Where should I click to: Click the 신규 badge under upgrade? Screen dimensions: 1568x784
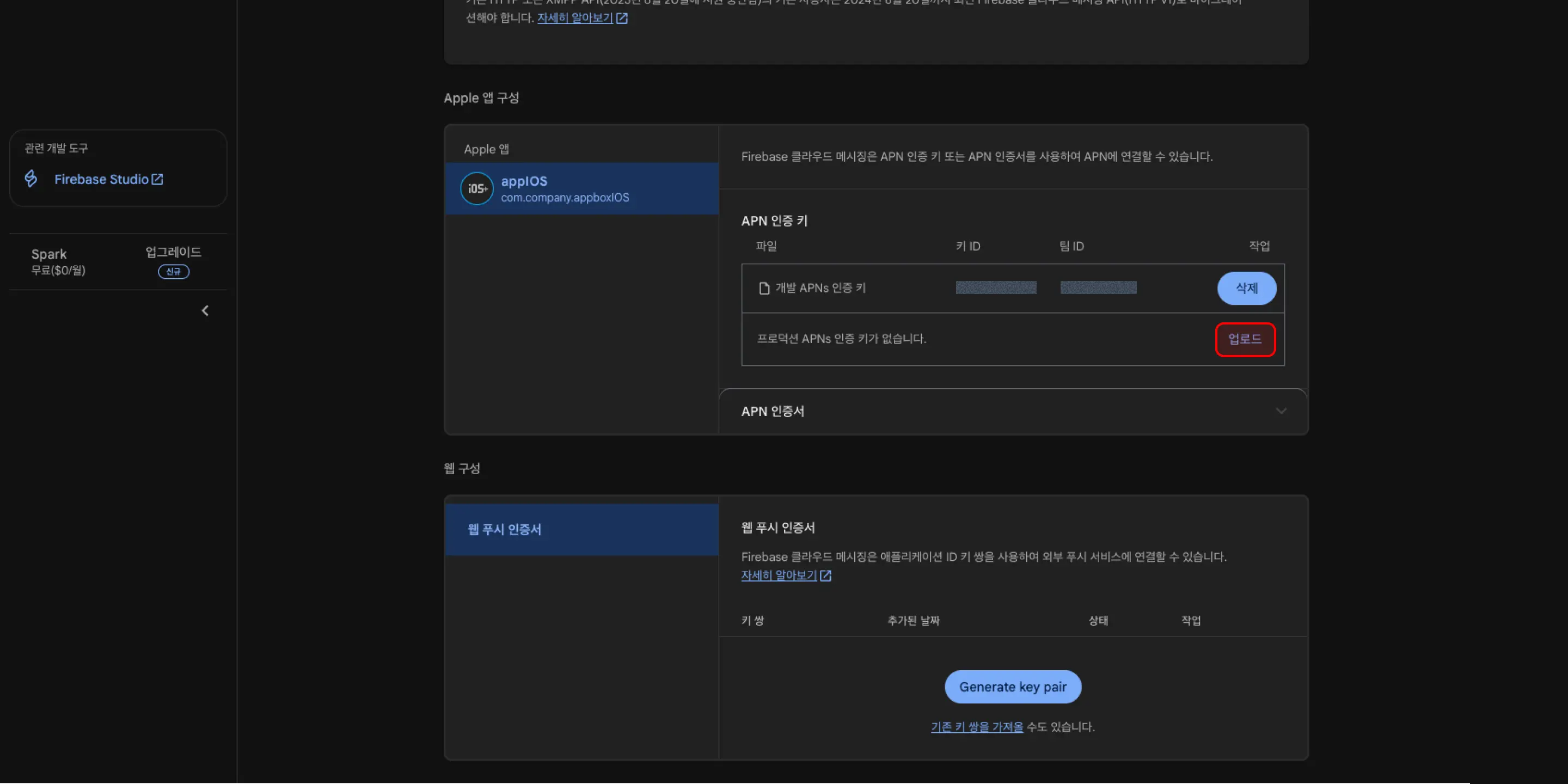tap(174, 272)
